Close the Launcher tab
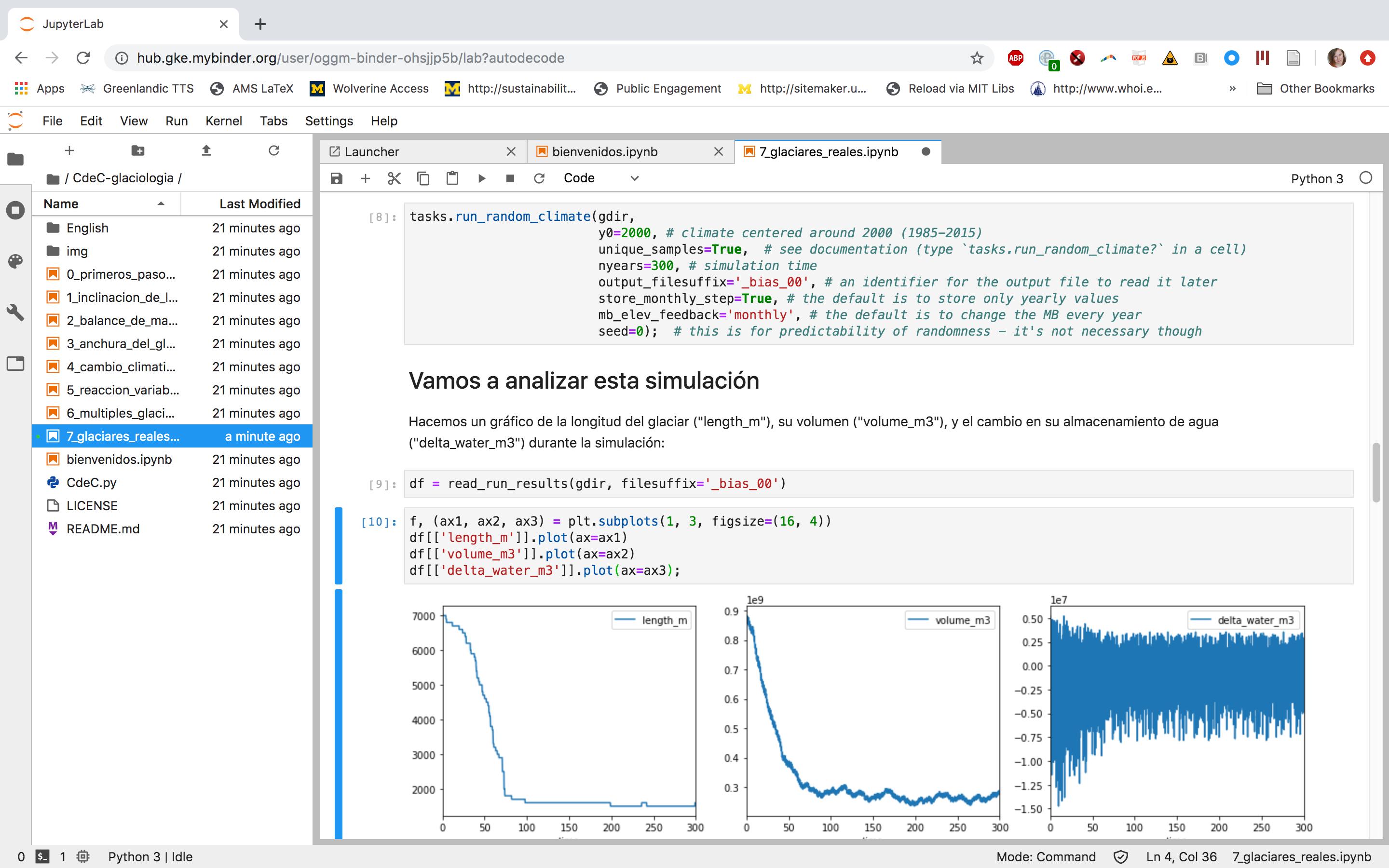The image size is (1389, 868). tap(511, 151)
